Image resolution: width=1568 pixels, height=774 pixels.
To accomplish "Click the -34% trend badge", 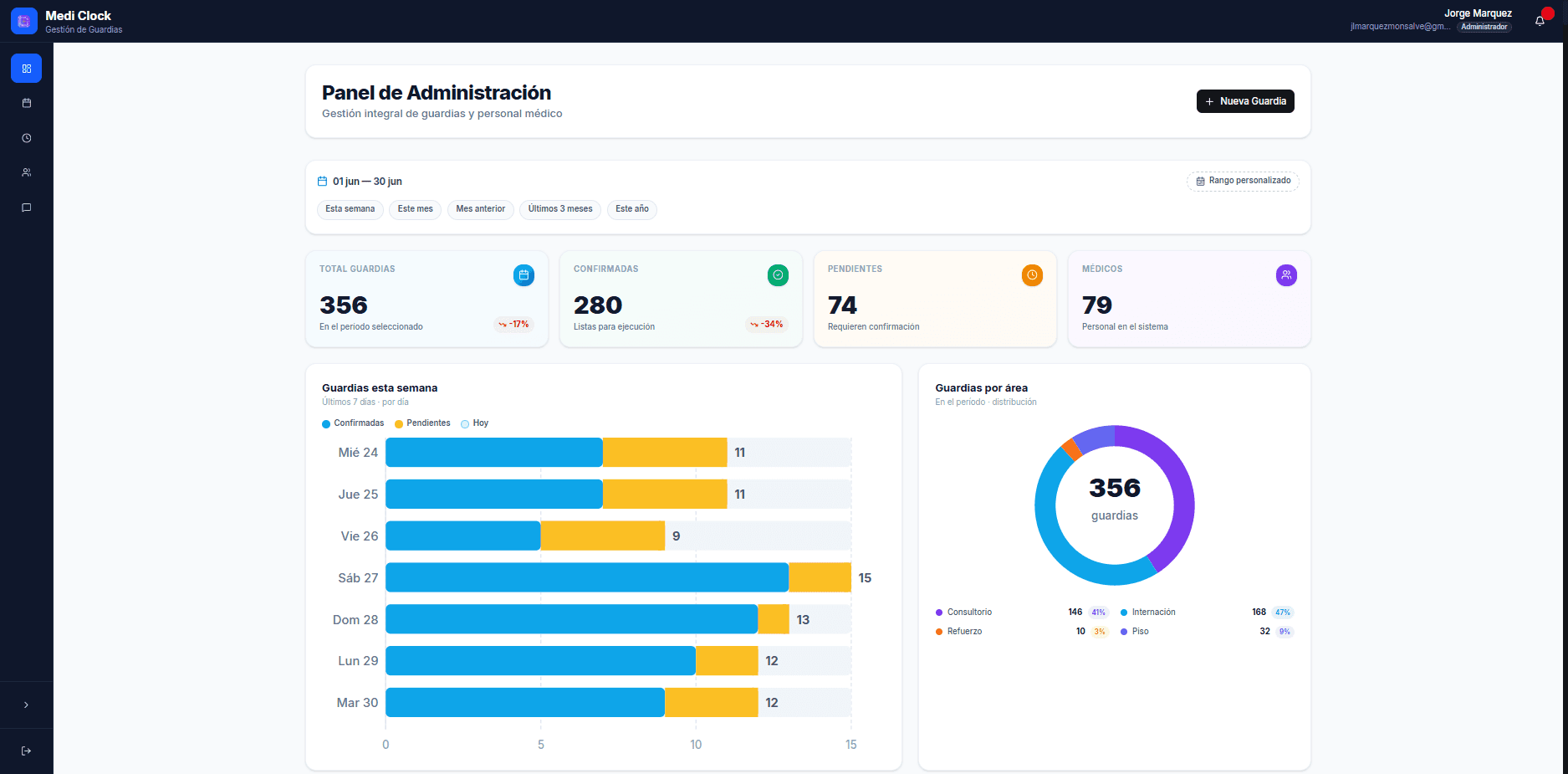I will 767,325.
